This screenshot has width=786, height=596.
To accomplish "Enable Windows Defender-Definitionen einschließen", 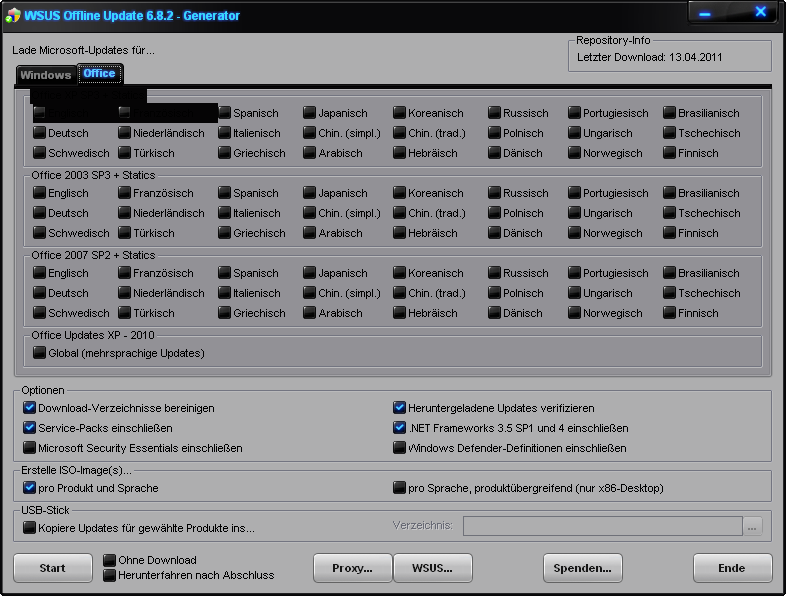I will [400, 448].
